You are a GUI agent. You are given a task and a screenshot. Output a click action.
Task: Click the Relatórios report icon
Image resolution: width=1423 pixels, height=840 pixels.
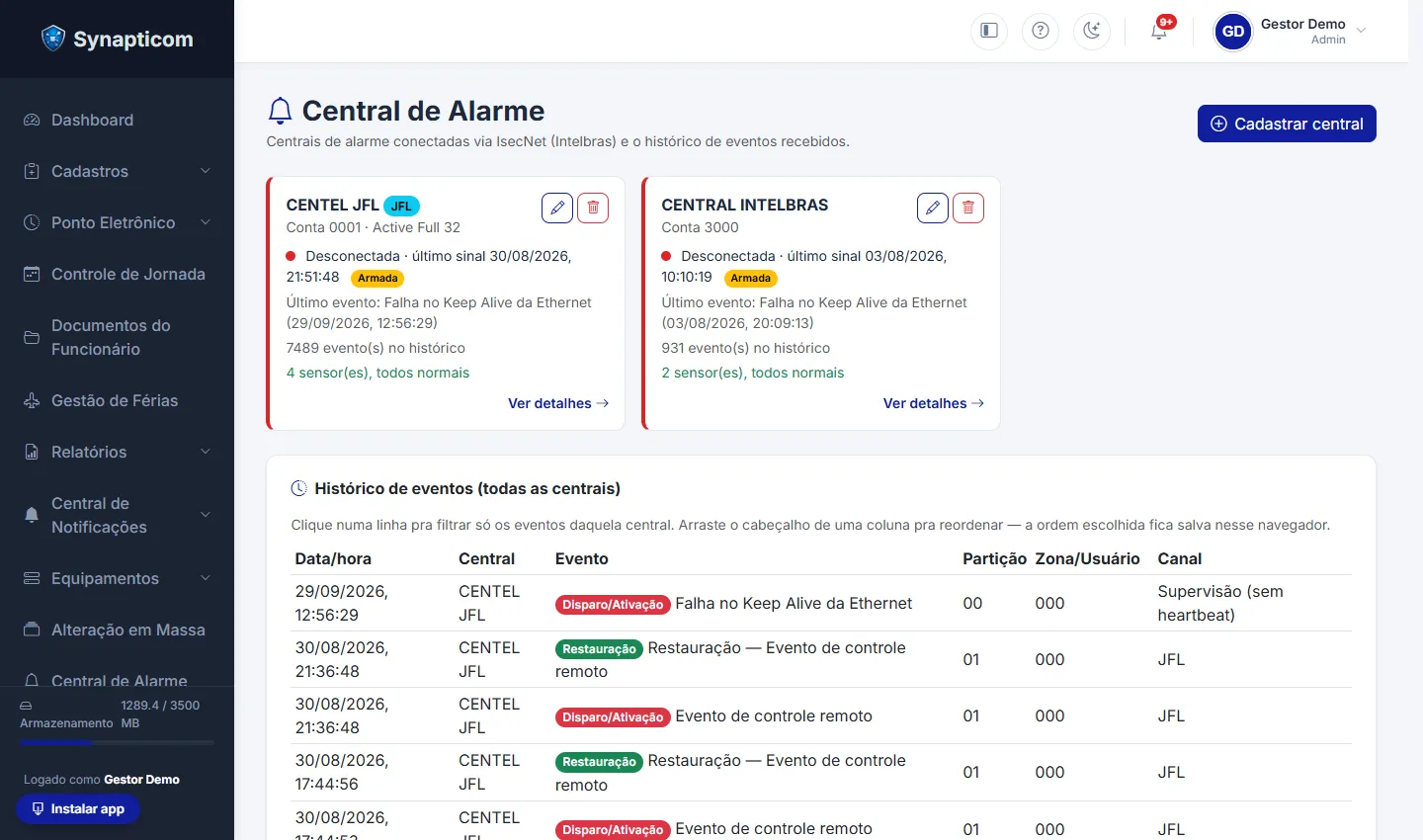(x=32, y=452)
